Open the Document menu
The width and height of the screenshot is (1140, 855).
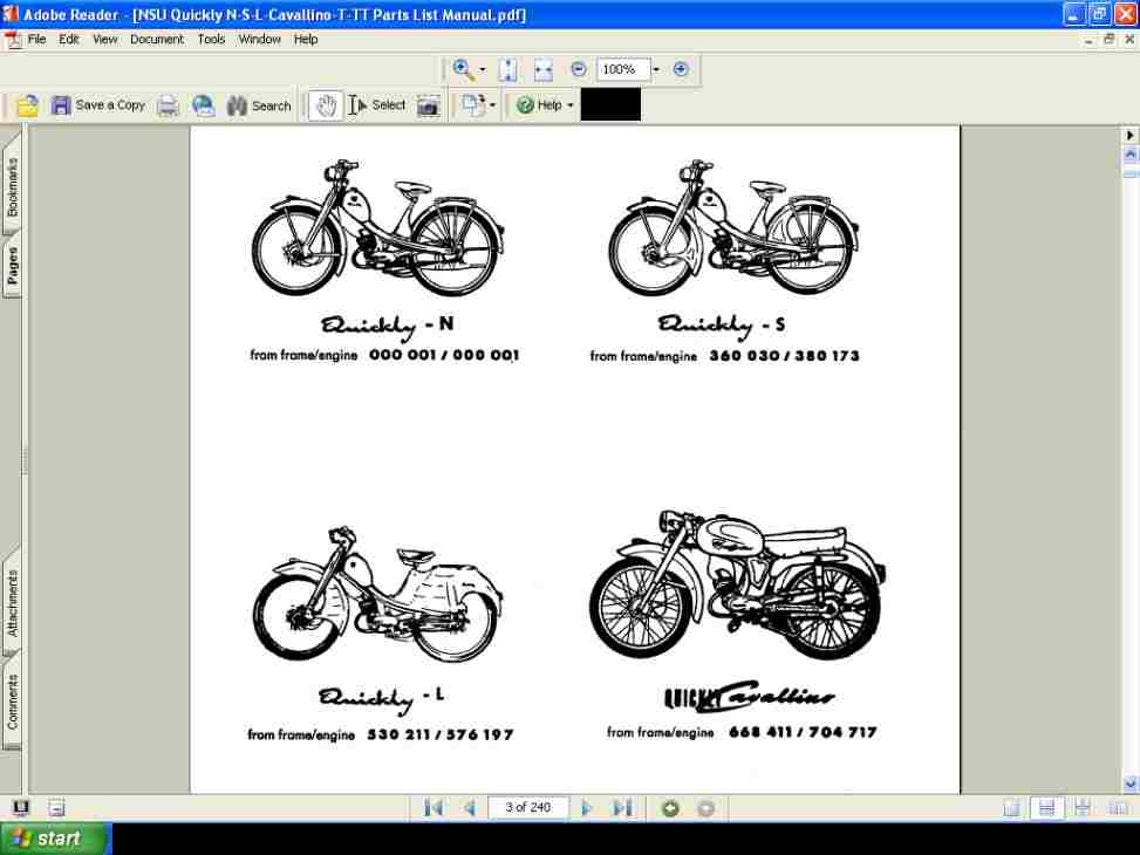(157, 39)
